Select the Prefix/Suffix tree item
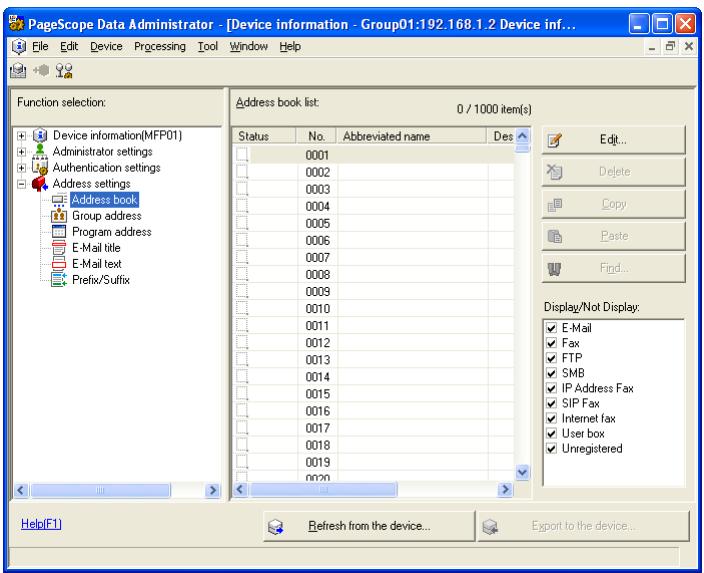This screenshot has height=573, width=704. [x=101, y=280]
